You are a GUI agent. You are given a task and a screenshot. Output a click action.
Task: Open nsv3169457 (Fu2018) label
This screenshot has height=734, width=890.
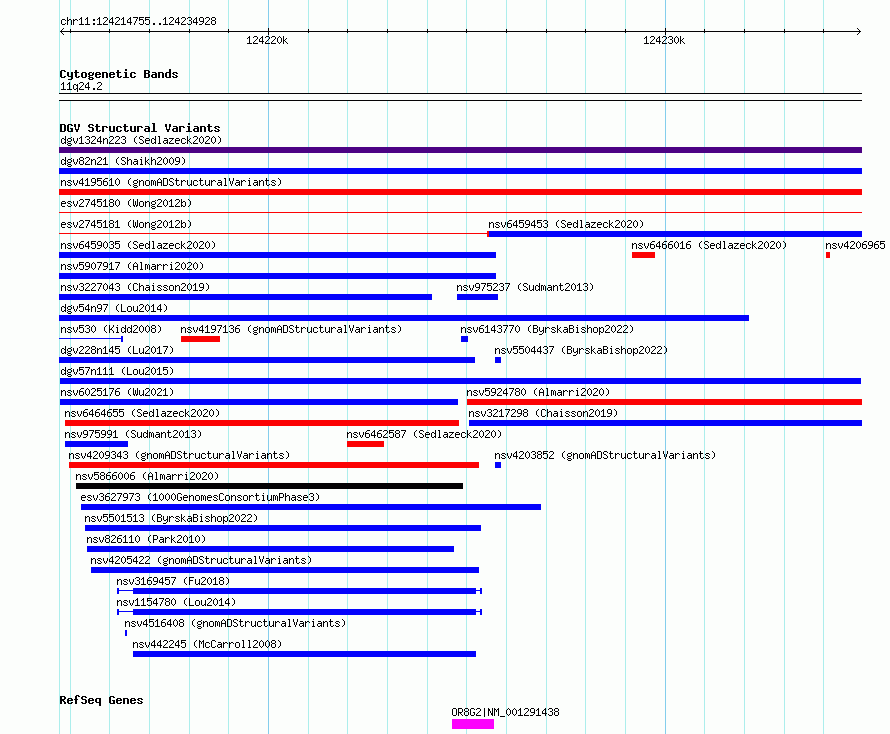click(173, 581)
